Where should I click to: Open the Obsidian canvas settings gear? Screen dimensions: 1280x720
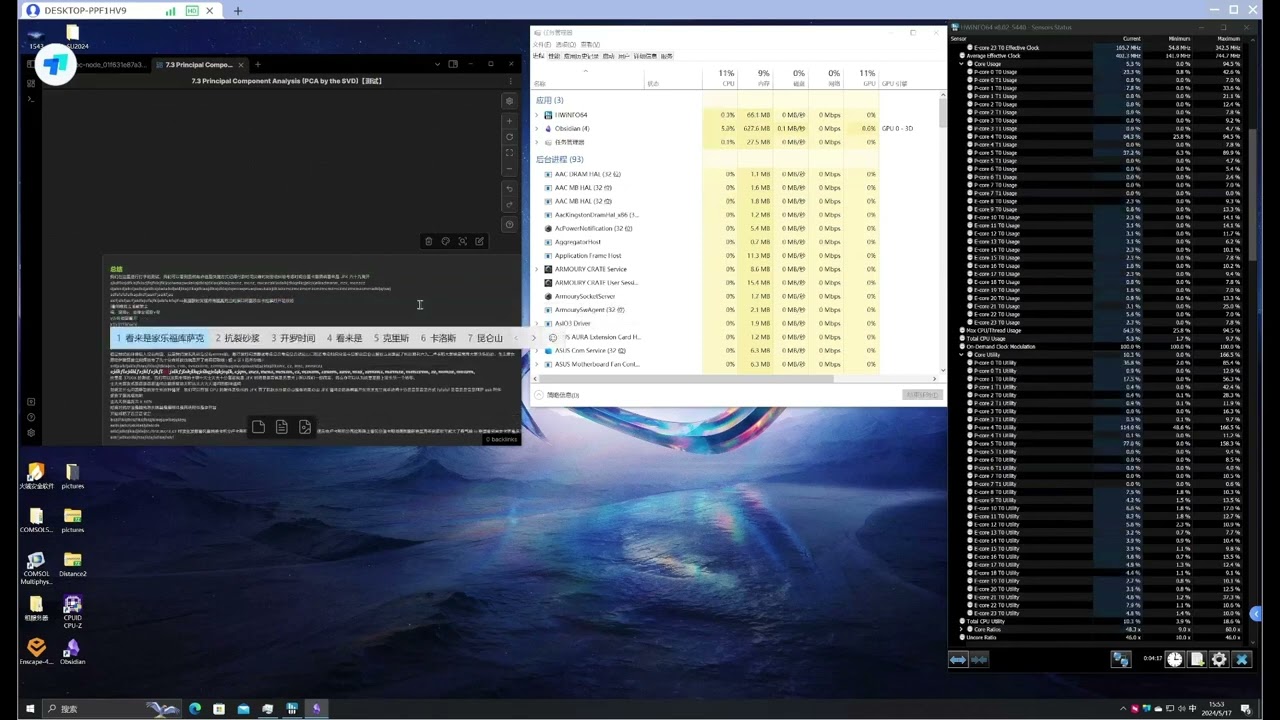click(510, 101)
